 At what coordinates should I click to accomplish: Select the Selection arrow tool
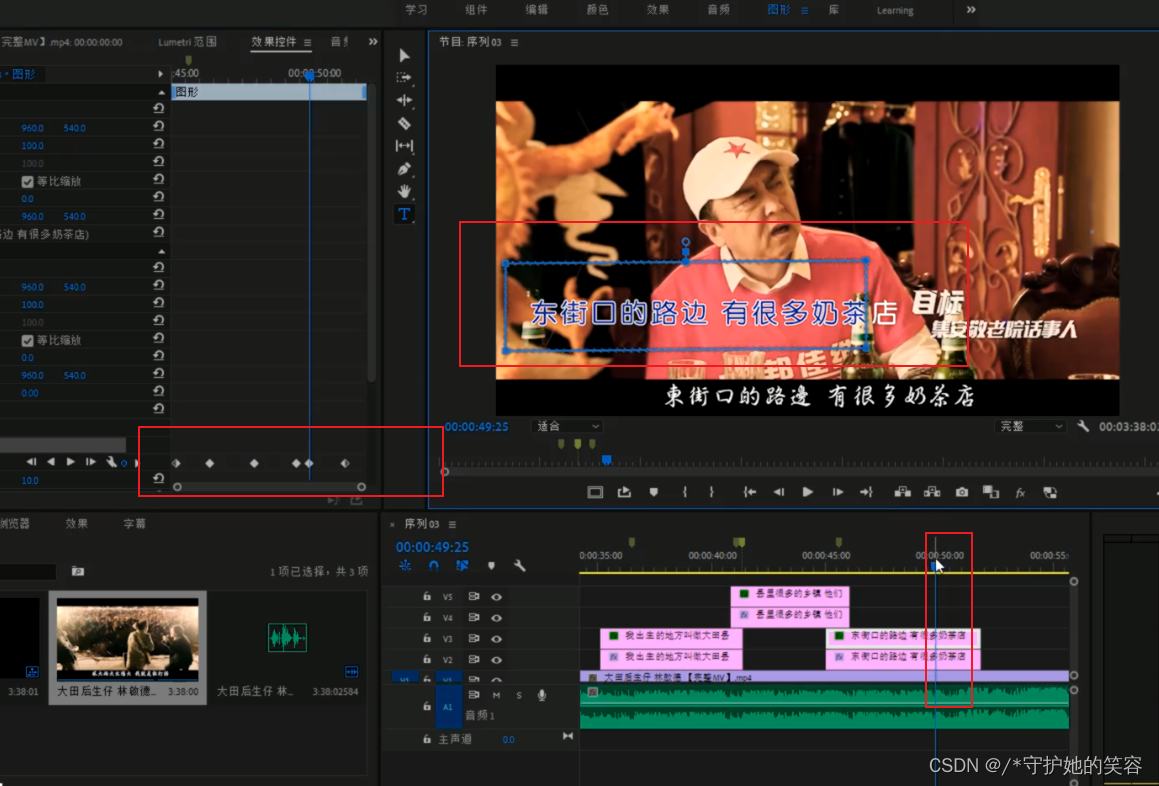click(404, 55)
